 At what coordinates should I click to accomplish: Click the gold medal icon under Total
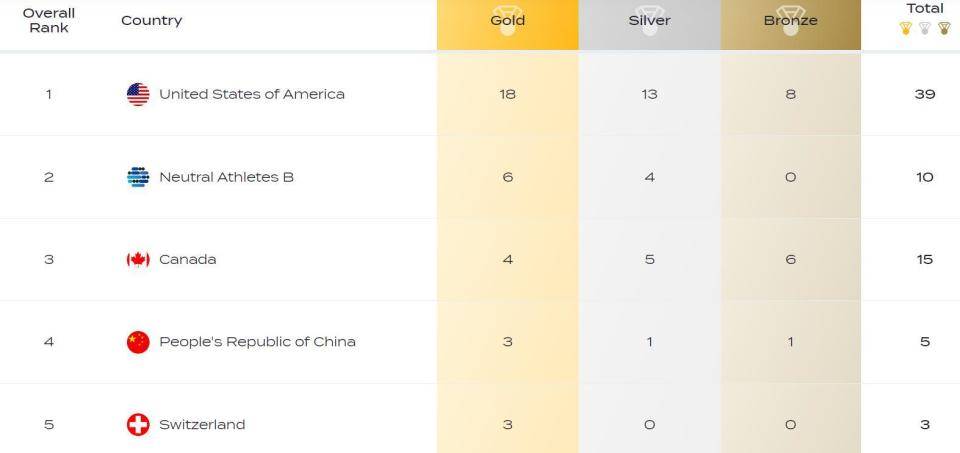pyautogui.click(x=906, y=28)
